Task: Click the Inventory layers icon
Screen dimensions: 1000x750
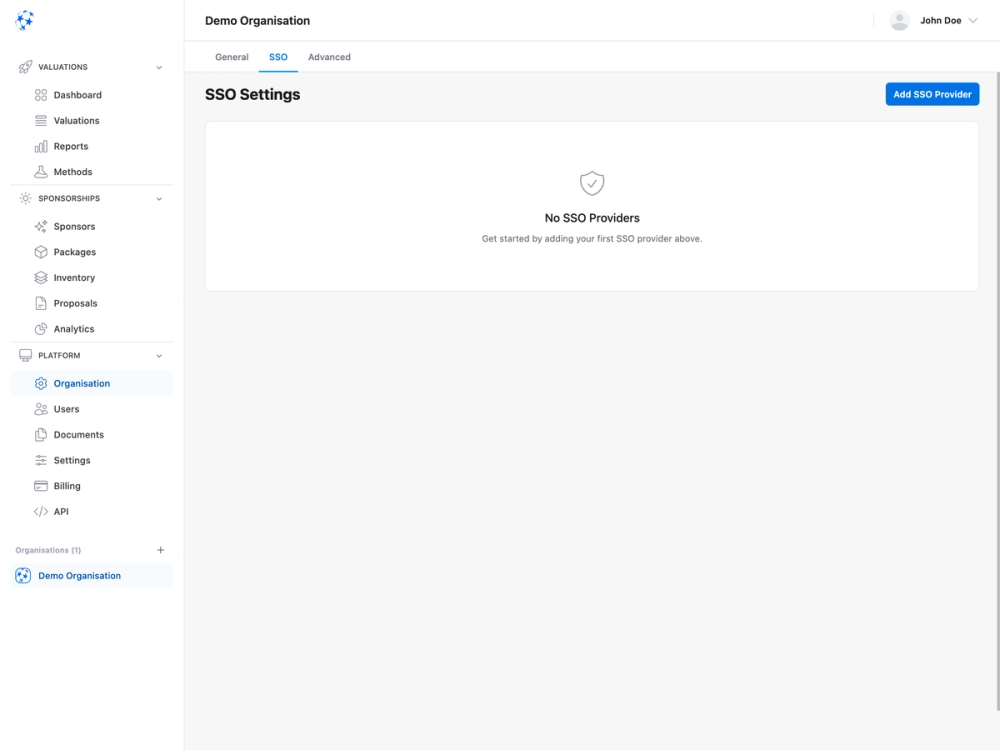Action: [x=41, y=277]
